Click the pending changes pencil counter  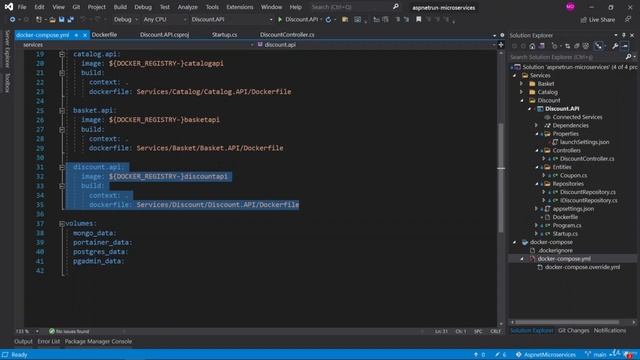pos(500,355)
